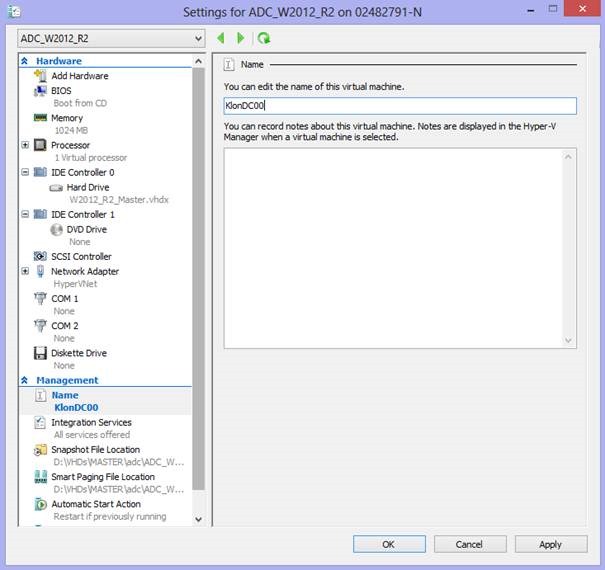The width and height of the screenshot is (605, 570).
Task: Click the notes area scroll-up arrow
Action: click(568, 157)
